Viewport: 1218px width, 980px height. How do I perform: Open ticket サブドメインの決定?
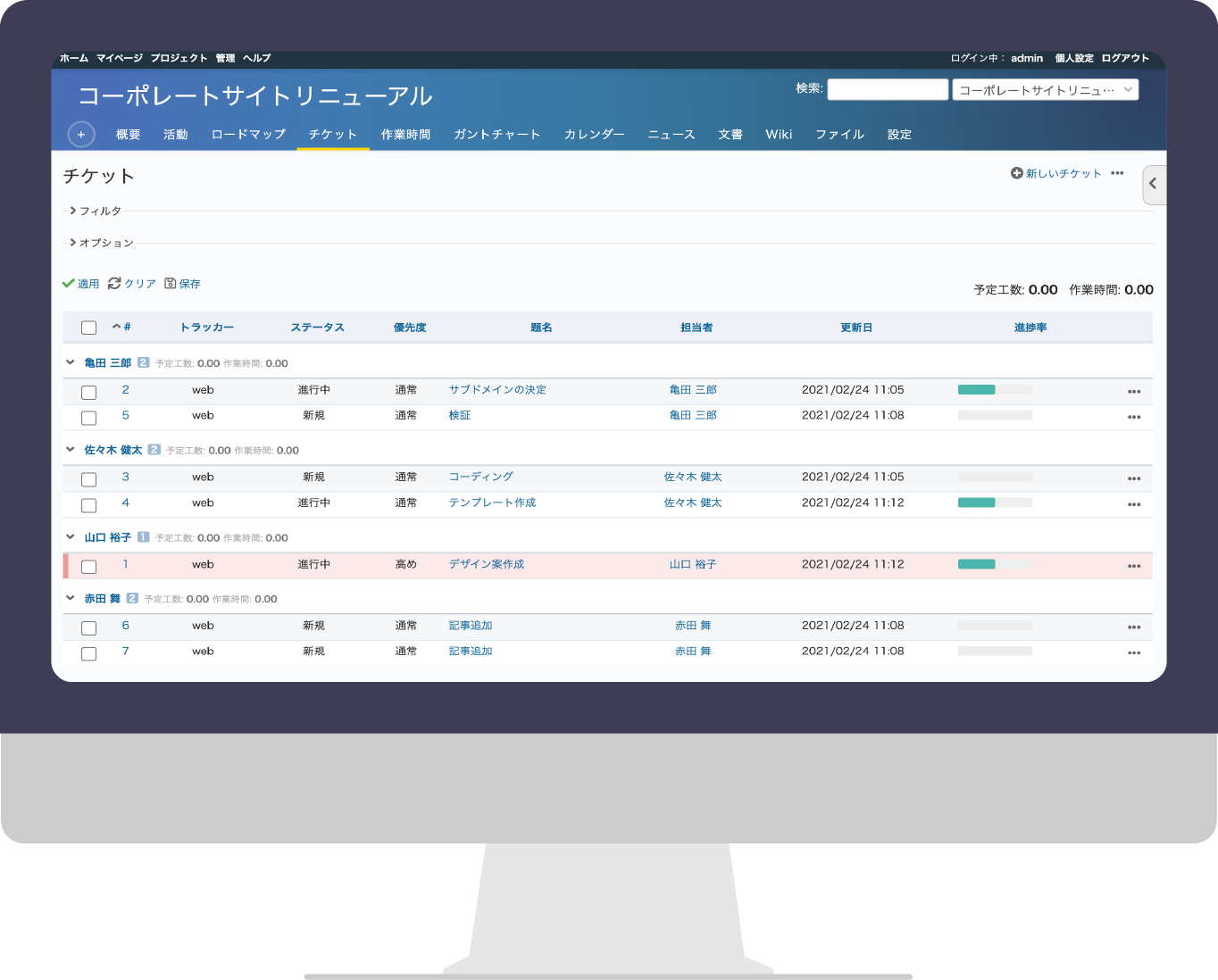(x=497, y=390)
